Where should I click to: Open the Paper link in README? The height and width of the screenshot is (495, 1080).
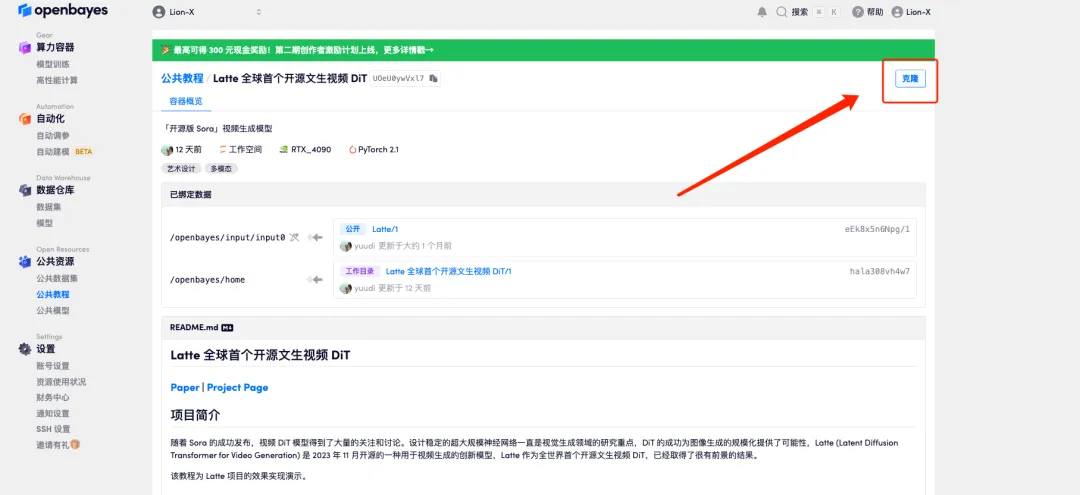[x=185, y=387]
